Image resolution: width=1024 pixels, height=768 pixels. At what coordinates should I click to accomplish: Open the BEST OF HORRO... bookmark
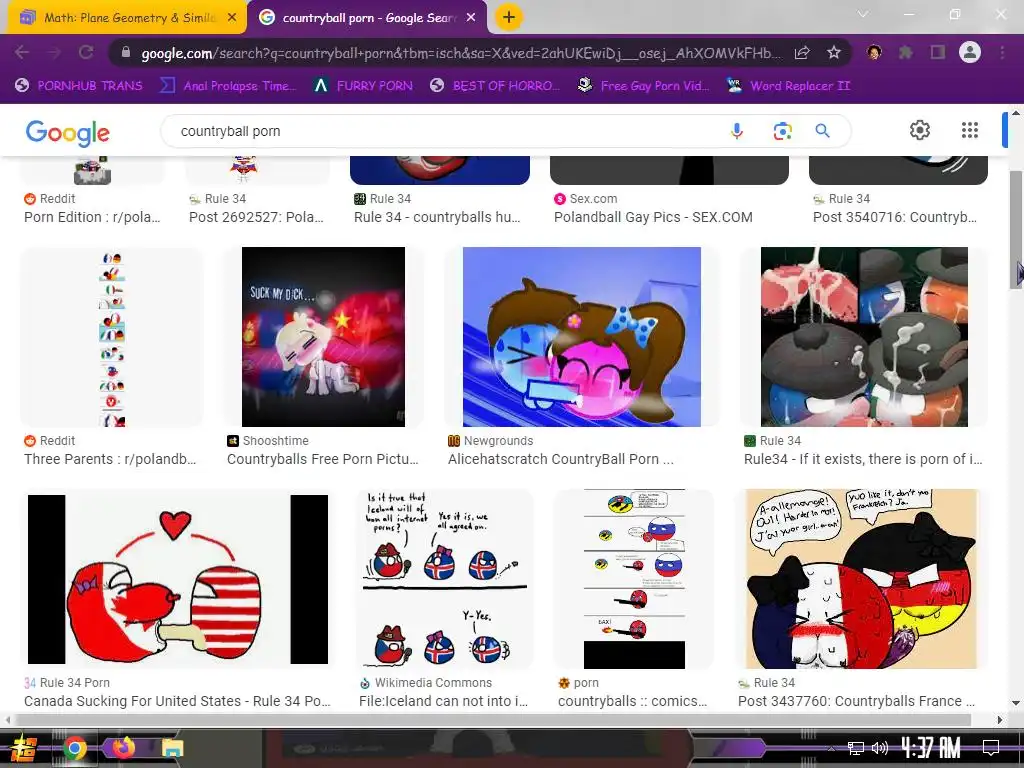[x=495, y=86]
